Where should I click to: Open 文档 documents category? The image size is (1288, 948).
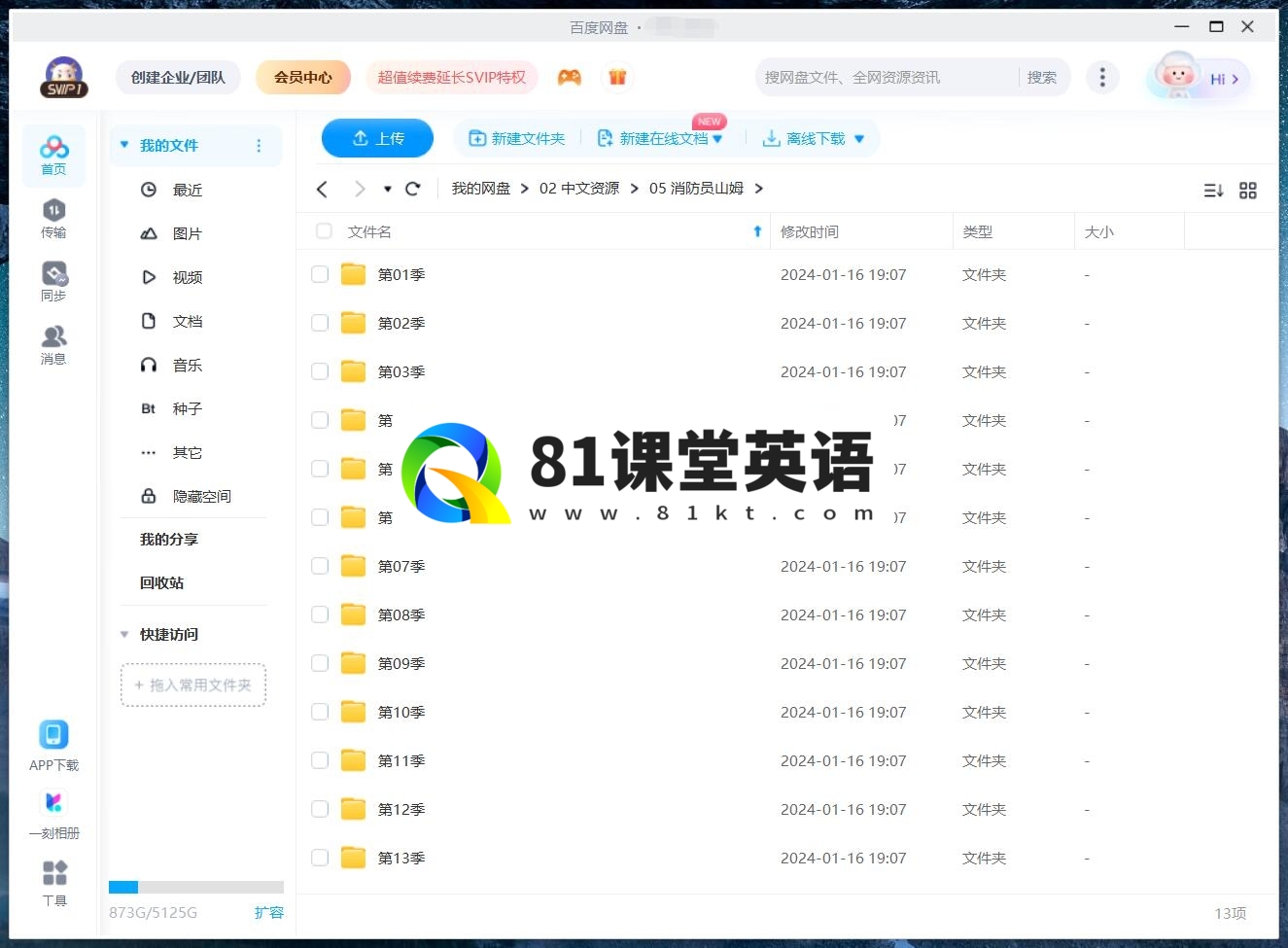pos(188,321)
